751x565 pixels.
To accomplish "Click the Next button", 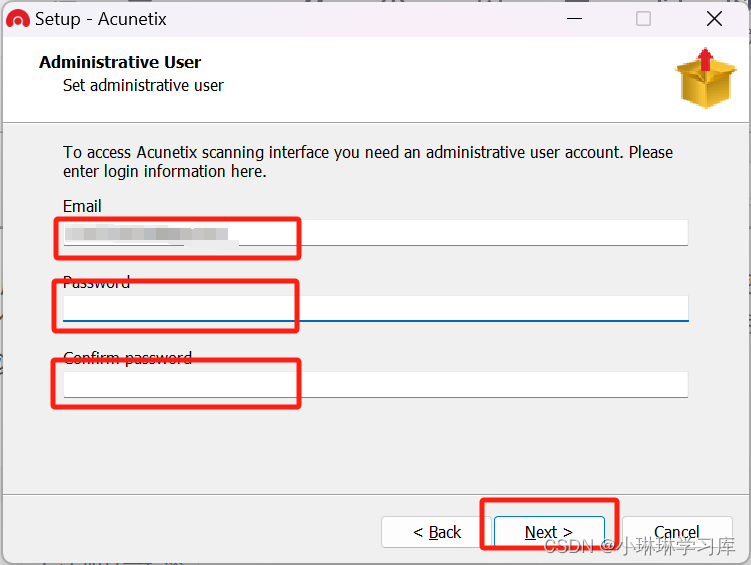I will pyautogui.click(x=549, y=532).
